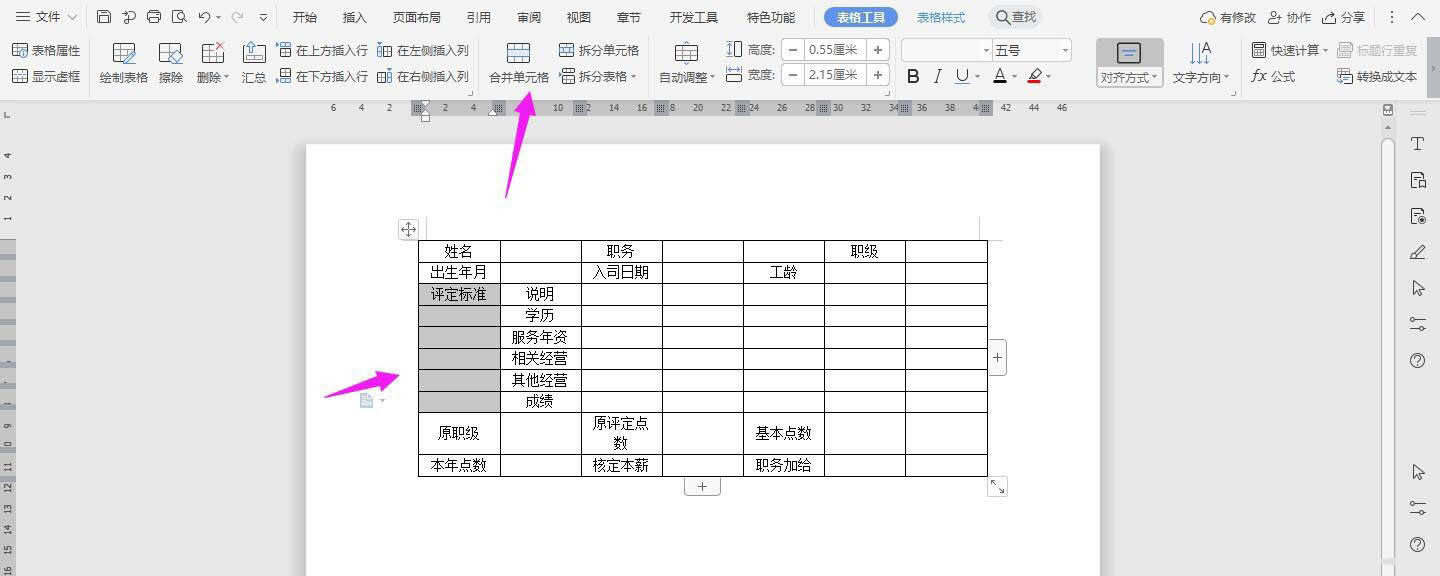Toggle bold formatting on selected text

[912, 75]
